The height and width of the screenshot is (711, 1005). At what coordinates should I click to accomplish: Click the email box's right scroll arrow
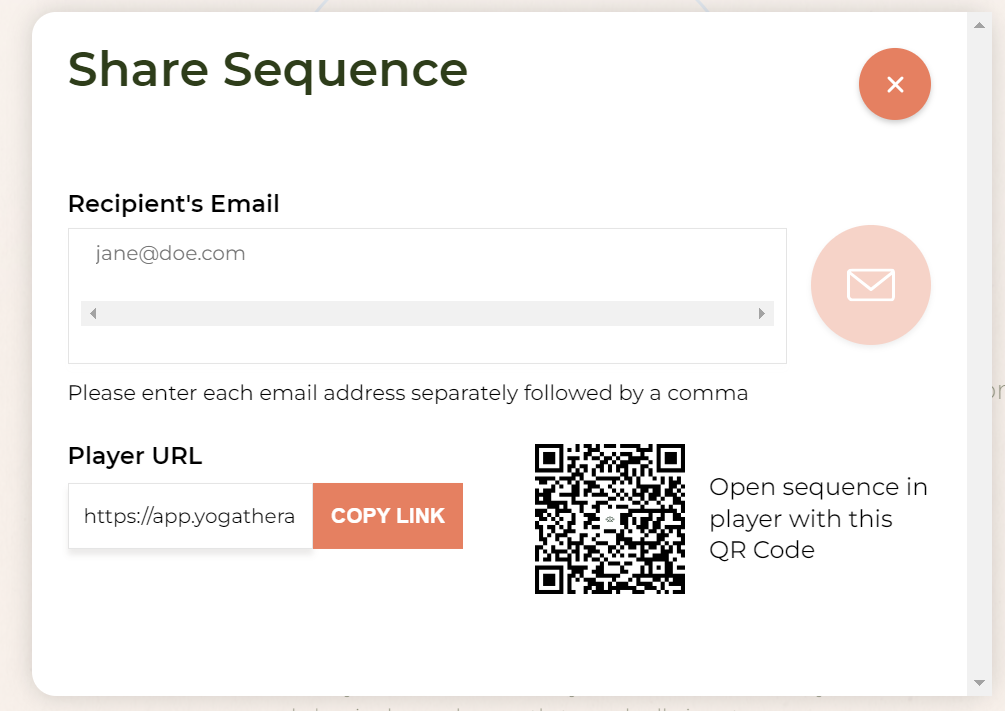[761, 314]
